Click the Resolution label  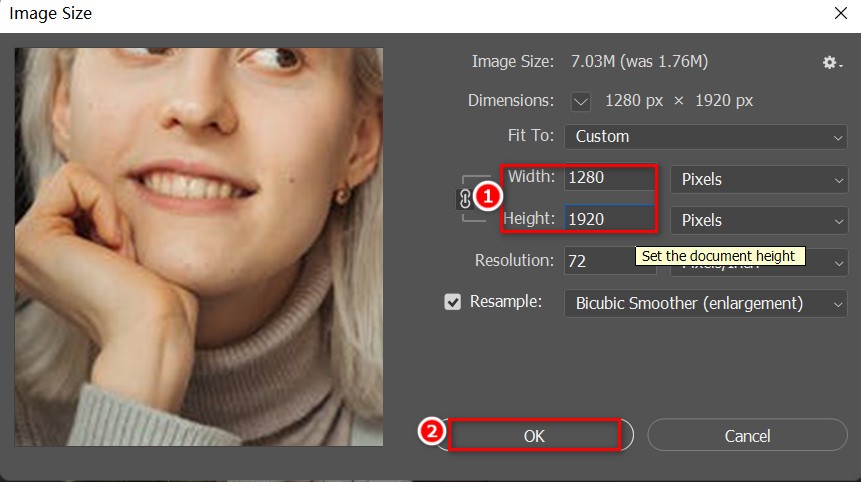tap(514, 260)
